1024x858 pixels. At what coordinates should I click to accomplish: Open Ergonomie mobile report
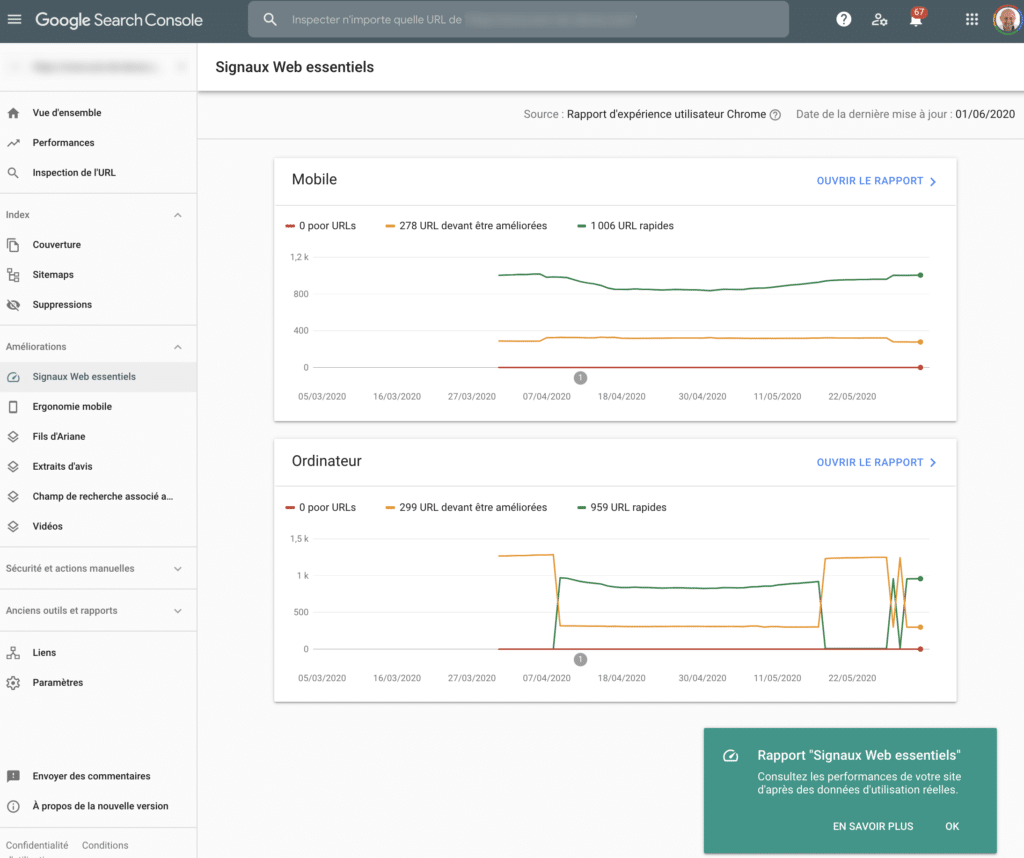click(x=72, y=407)
